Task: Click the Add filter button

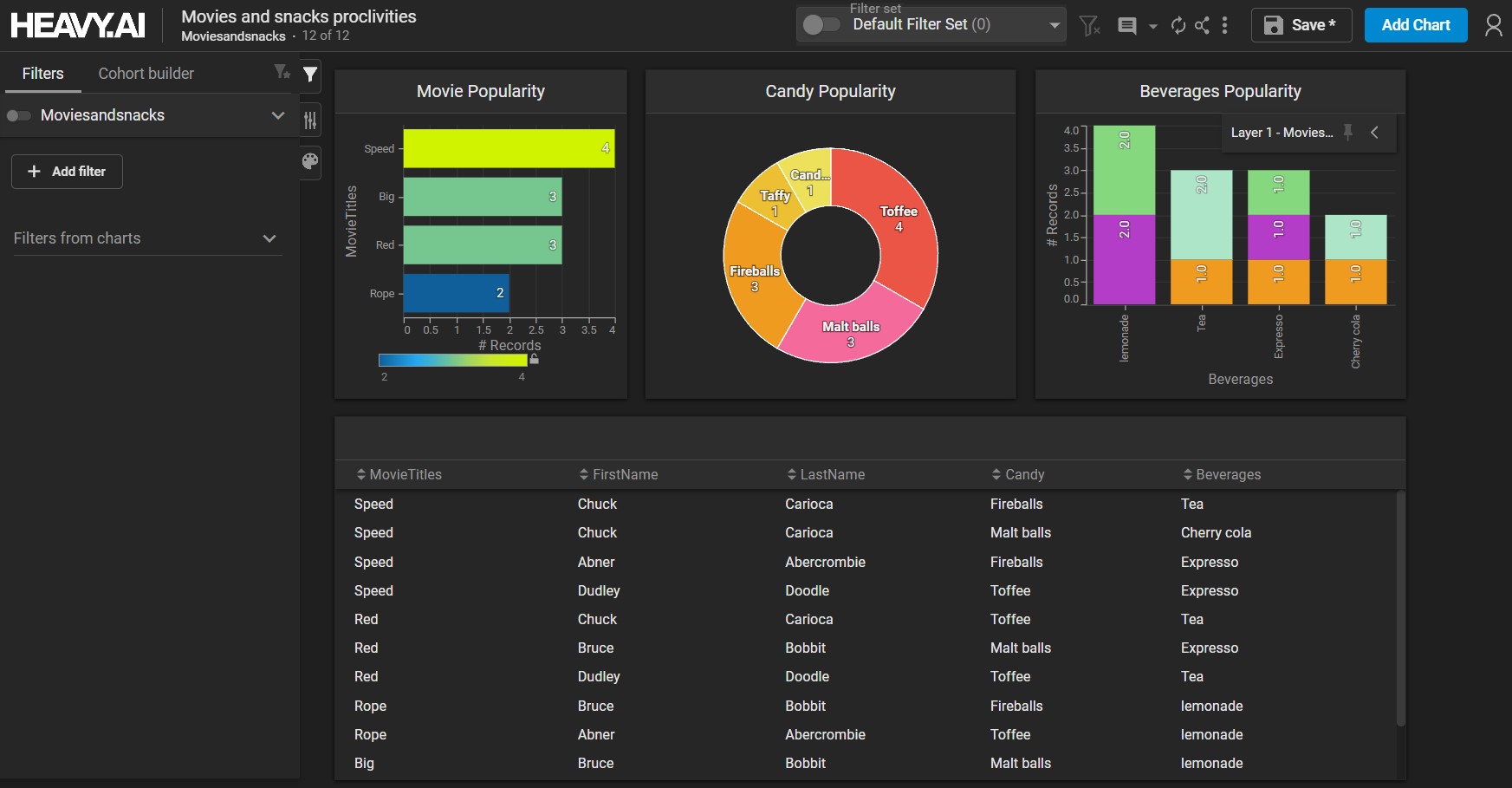Action: pyautogui.click(x=67, y=172)
